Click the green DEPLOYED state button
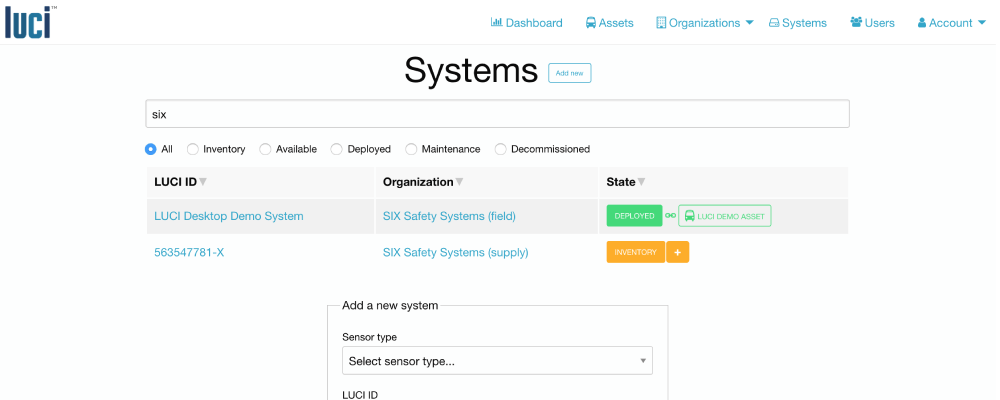This screenshot has height=400, width=1000. tap(635, 216)
